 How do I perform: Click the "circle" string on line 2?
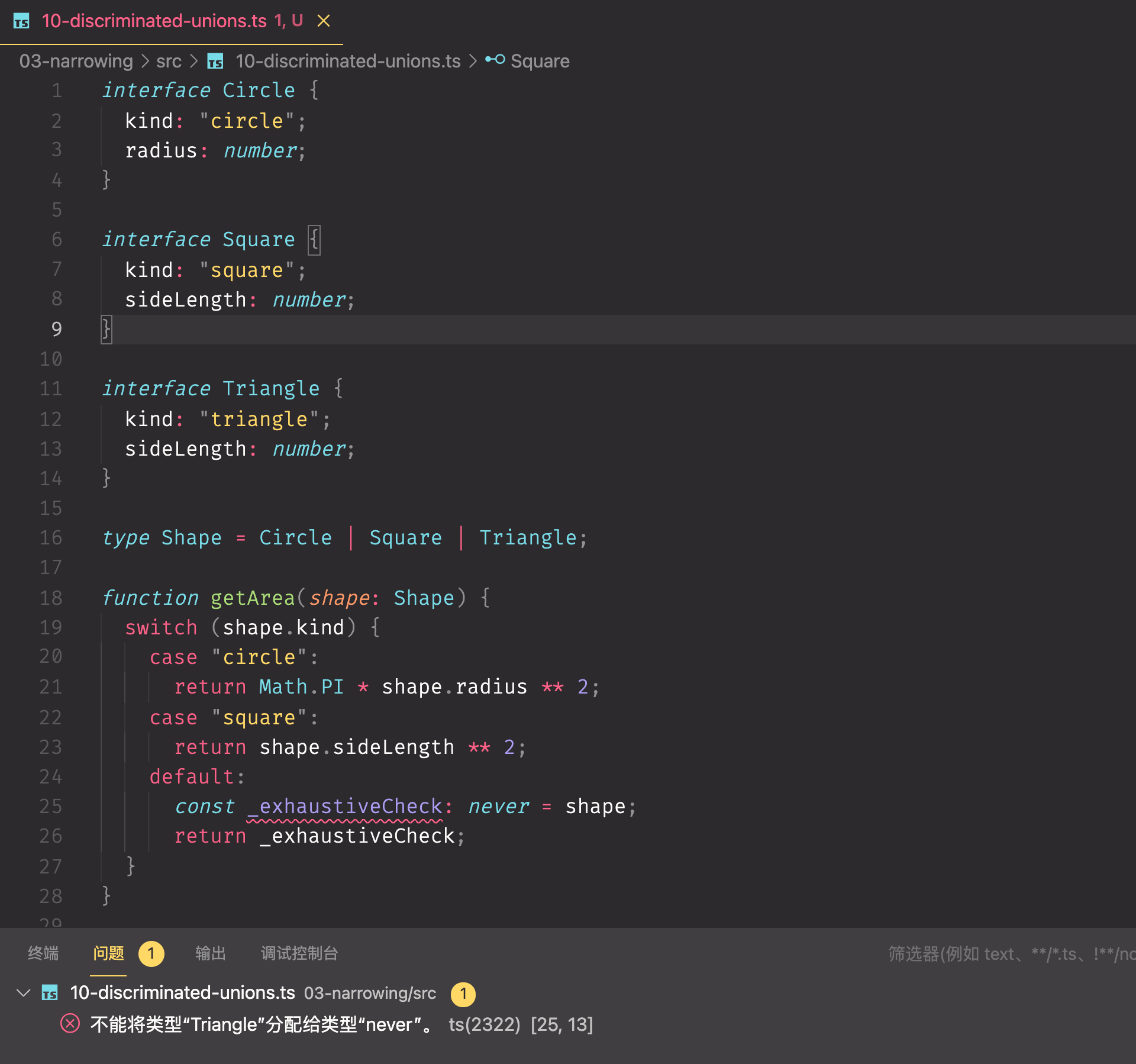247,121
